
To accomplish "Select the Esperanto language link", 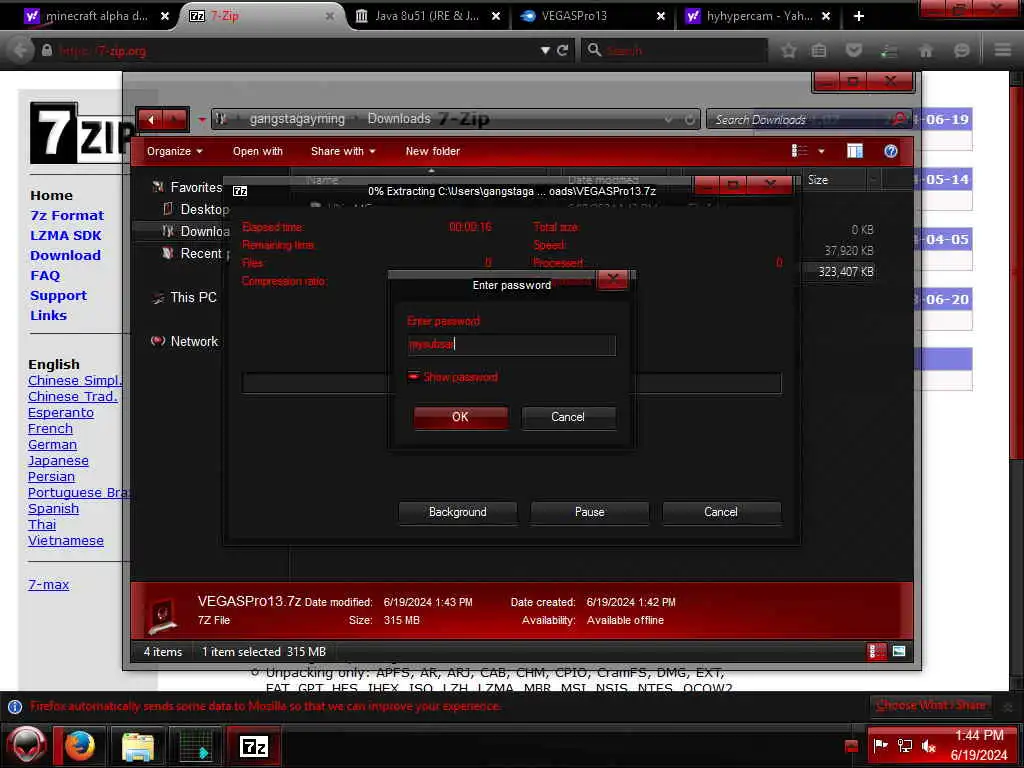I will (x=61, y=413).
